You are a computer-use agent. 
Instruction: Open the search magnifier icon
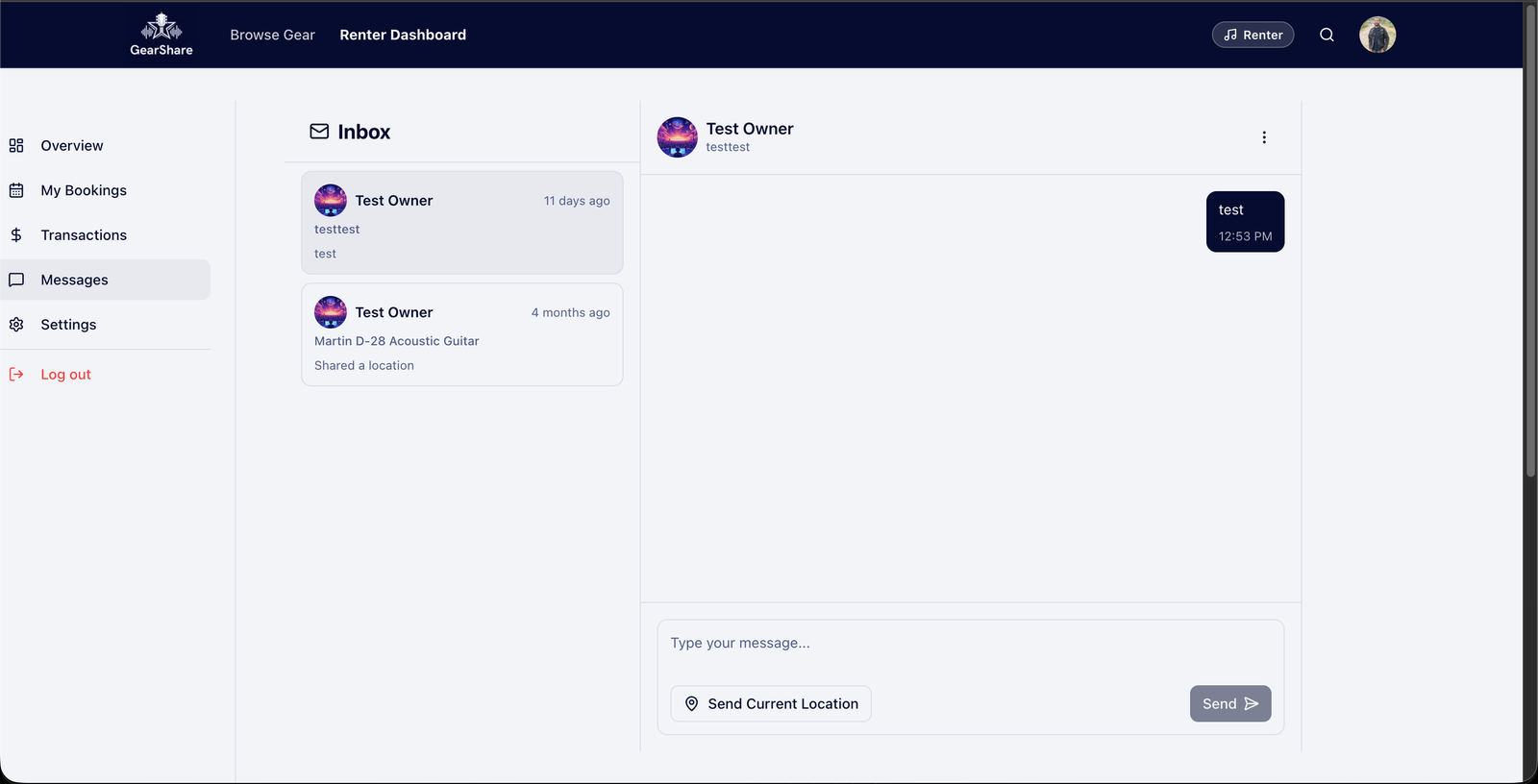[x=1327, y=35]
